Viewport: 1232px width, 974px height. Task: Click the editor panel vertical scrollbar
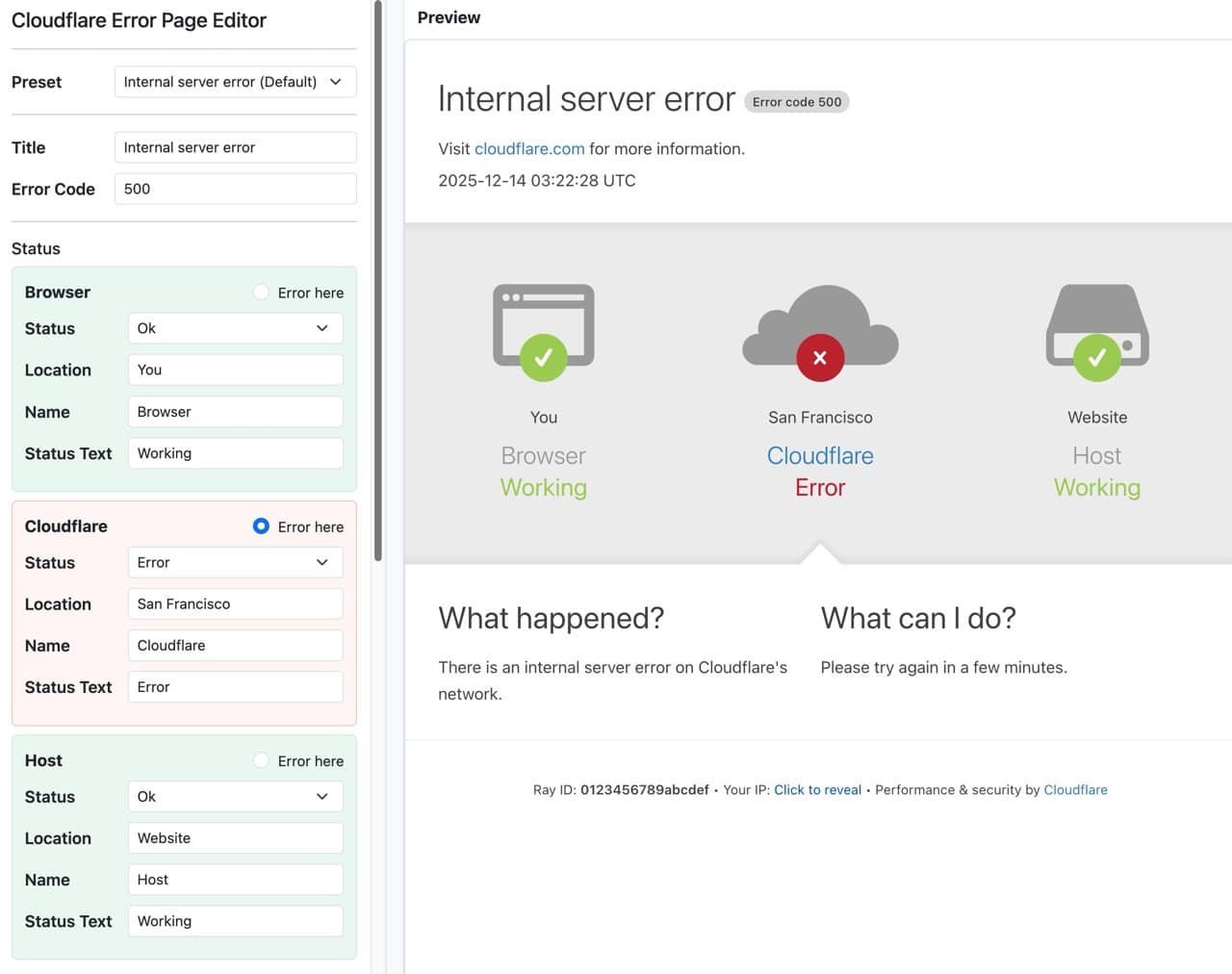pos(378,289)
